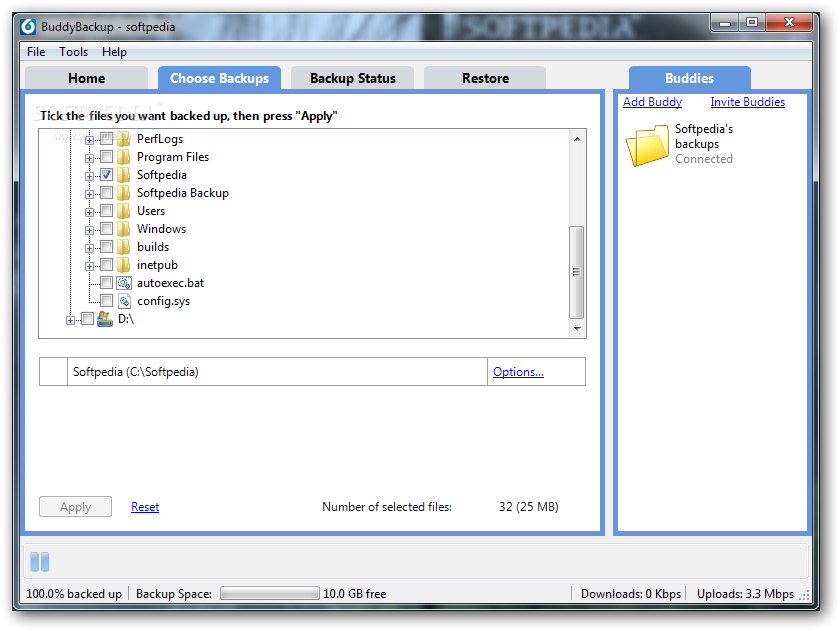This screenshot has width=840, height=631.
Task: Click the Backup Space progress bar
Action: tap(269, 594)
